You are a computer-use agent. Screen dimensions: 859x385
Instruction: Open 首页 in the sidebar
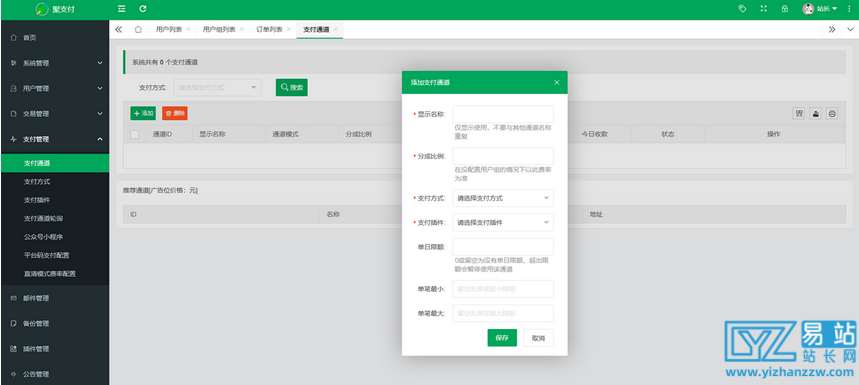55,38
